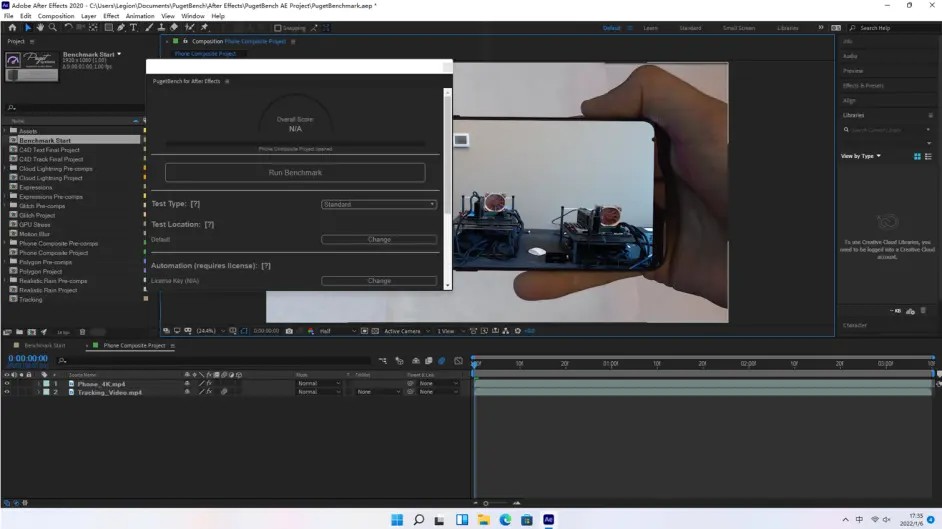
Task: Open the Composition menu
Action: click(56, 16)
